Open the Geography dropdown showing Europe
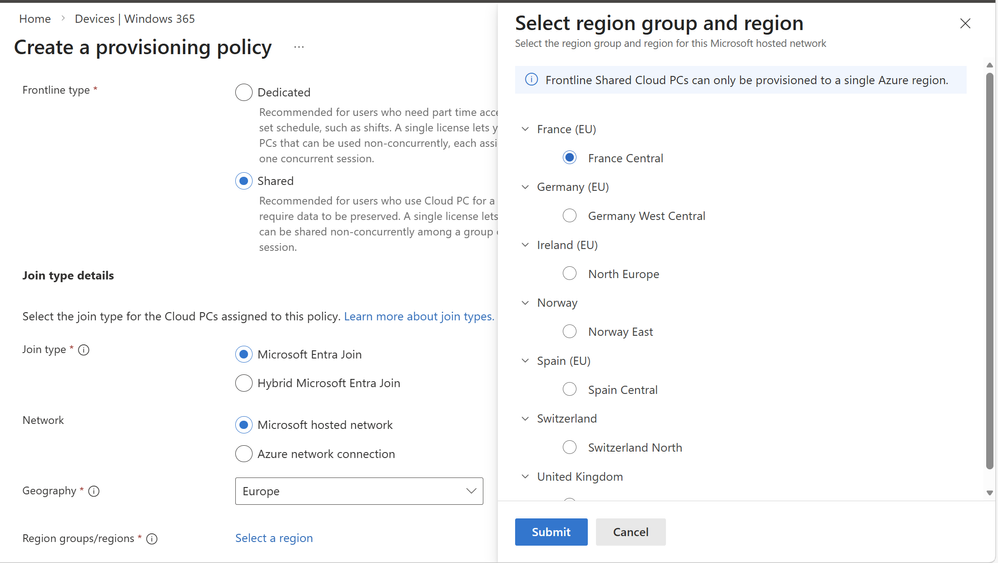 point(359,491)
